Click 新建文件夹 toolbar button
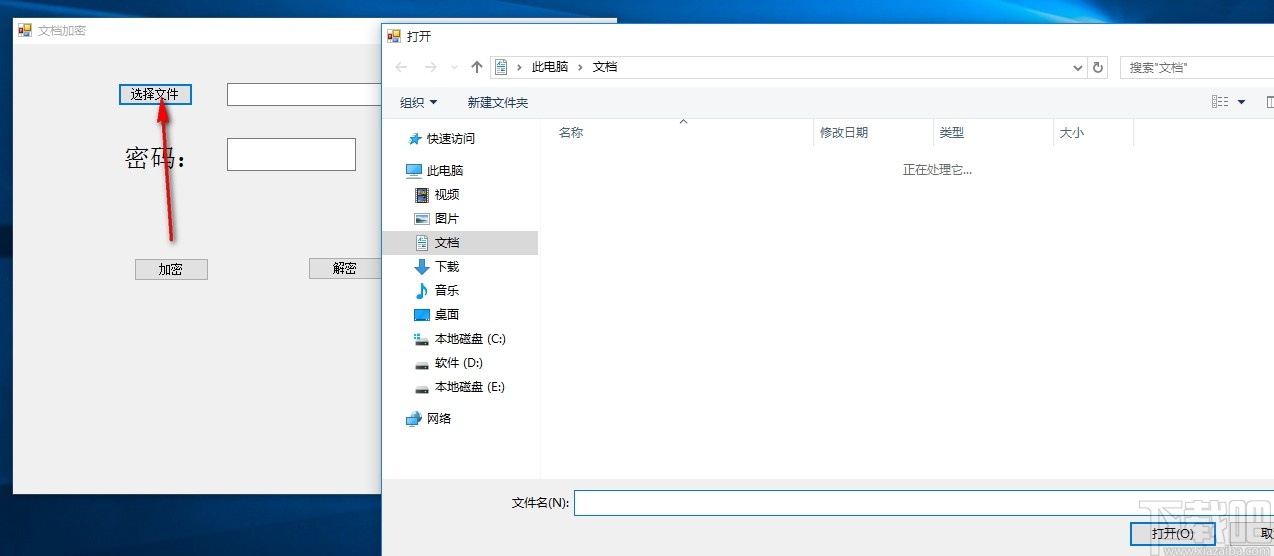The image size is (1274, 556). tap(498, 102)
